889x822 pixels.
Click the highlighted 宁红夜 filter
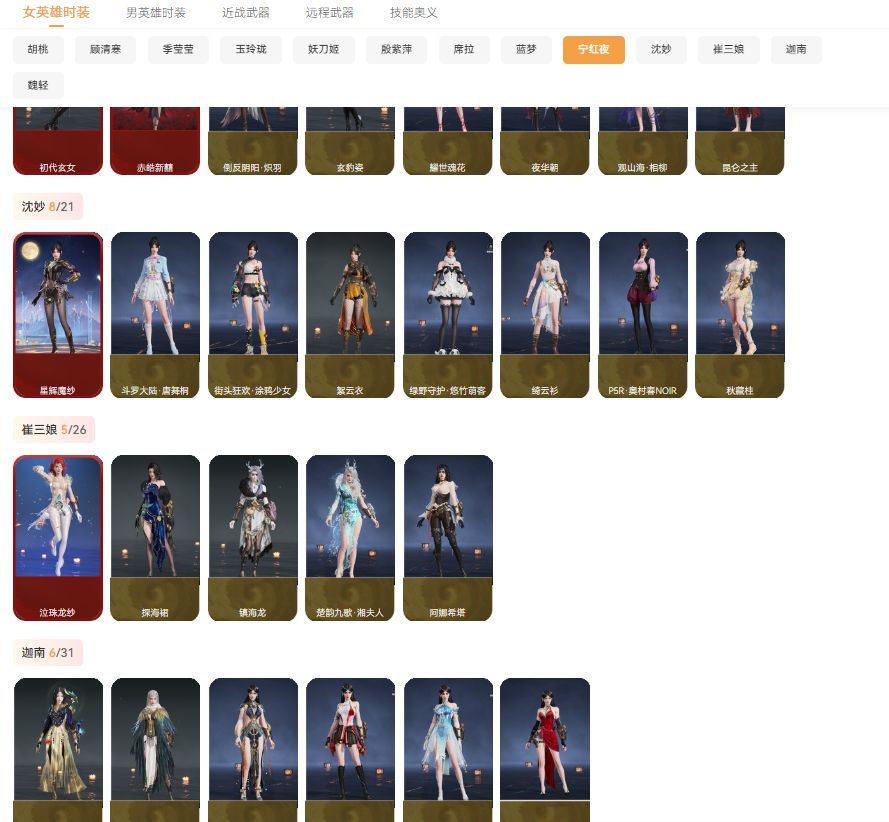pos(593,49)
